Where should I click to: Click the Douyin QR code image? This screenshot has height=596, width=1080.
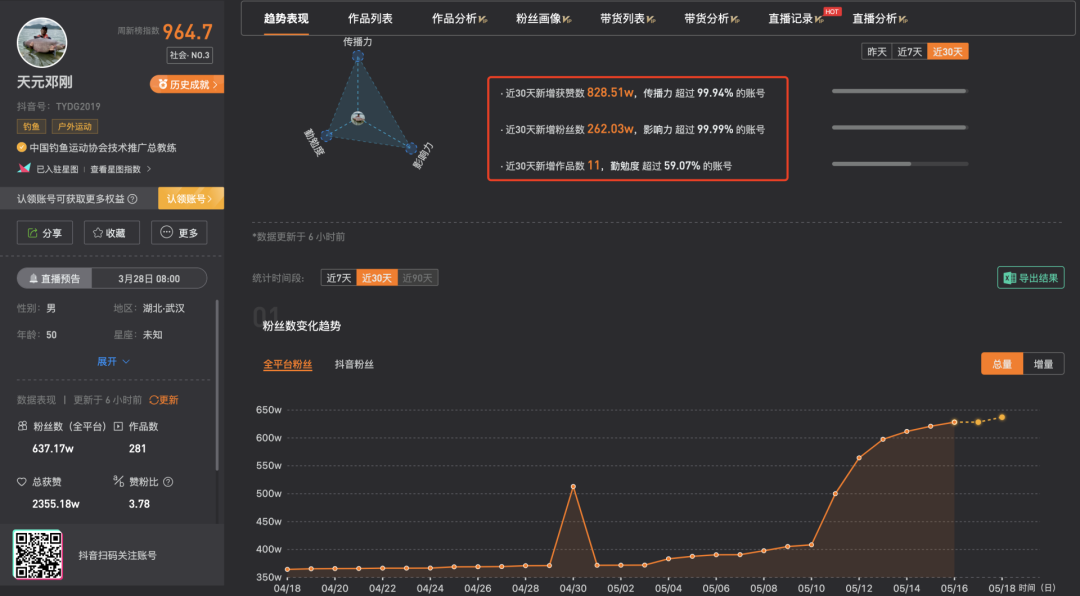(x=38, y=555)
